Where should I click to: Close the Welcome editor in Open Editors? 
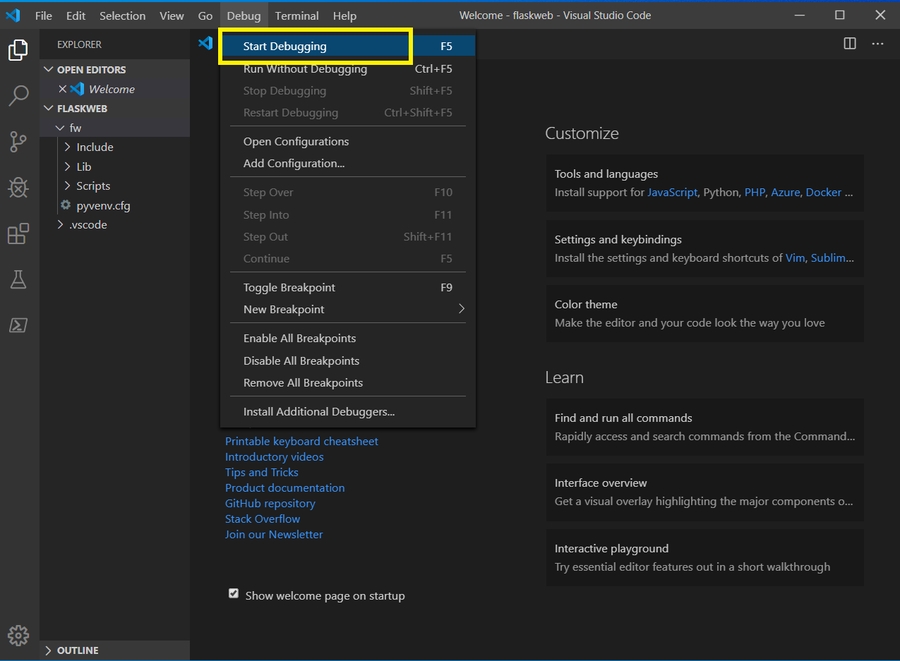(62, 89)
